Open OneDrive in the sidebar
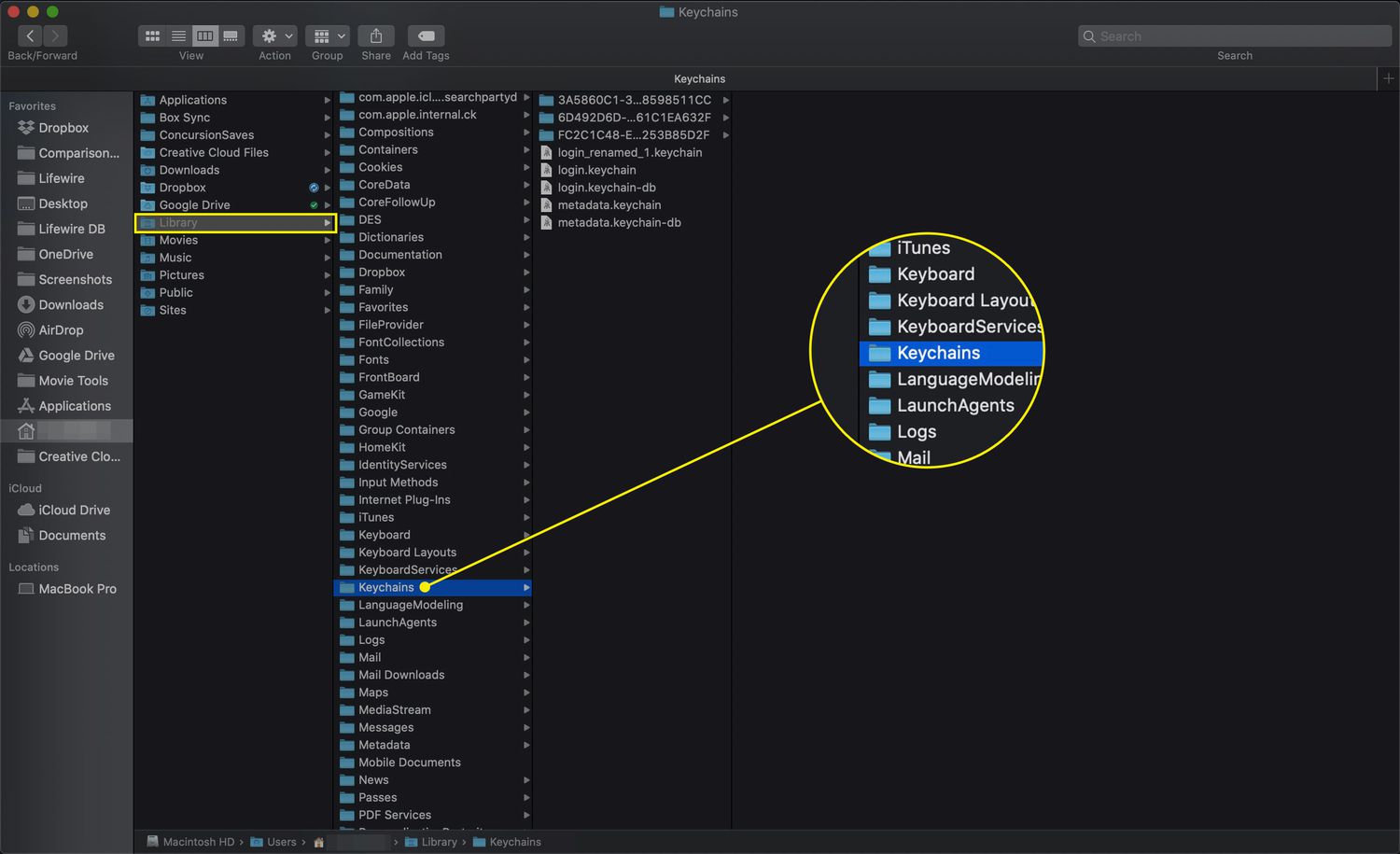Viewport: 1400px width, 854px height. pyautogui.click(x=66, y=254)
